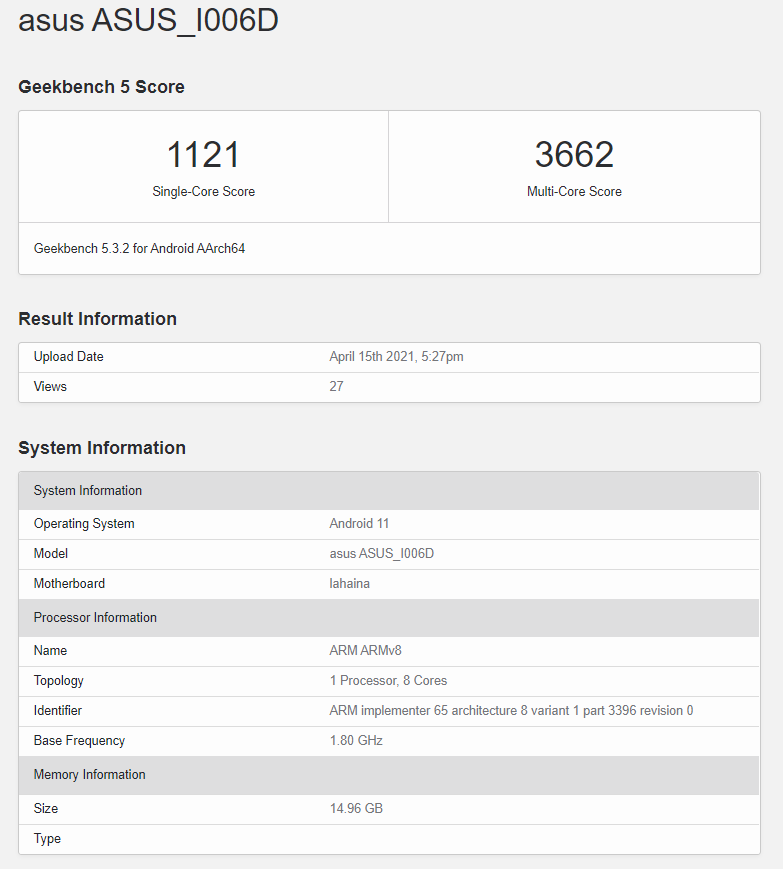
Task: Select the 'Android 11' value
Action: [359, 524]
